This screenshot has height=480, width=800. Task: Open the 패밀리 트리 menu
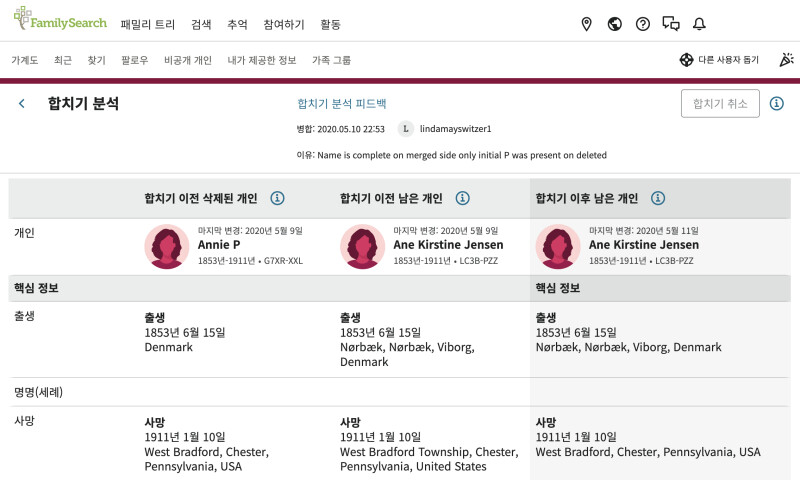click(x=147, y=24)
